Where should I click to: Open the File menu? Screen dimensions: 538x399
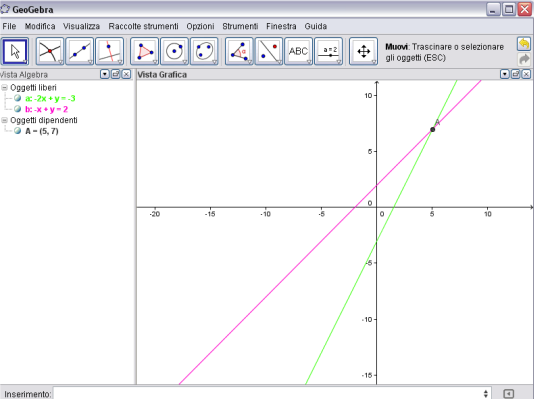(9, 26)
